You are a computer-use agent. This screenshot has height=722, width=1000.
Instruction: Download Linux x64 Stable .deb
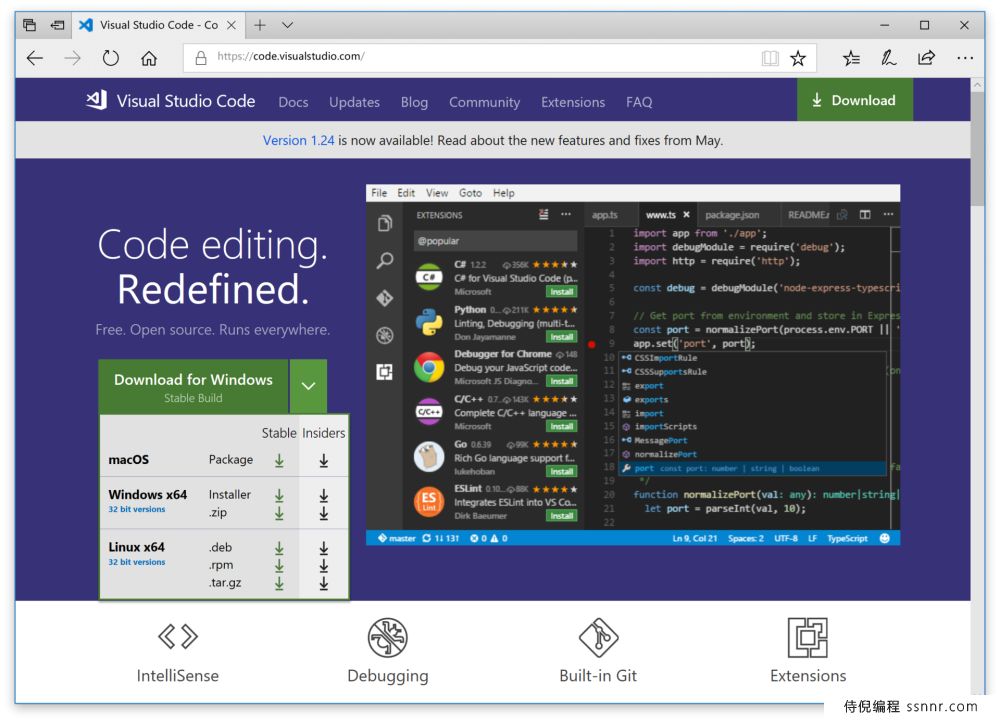tap(279, 548)
